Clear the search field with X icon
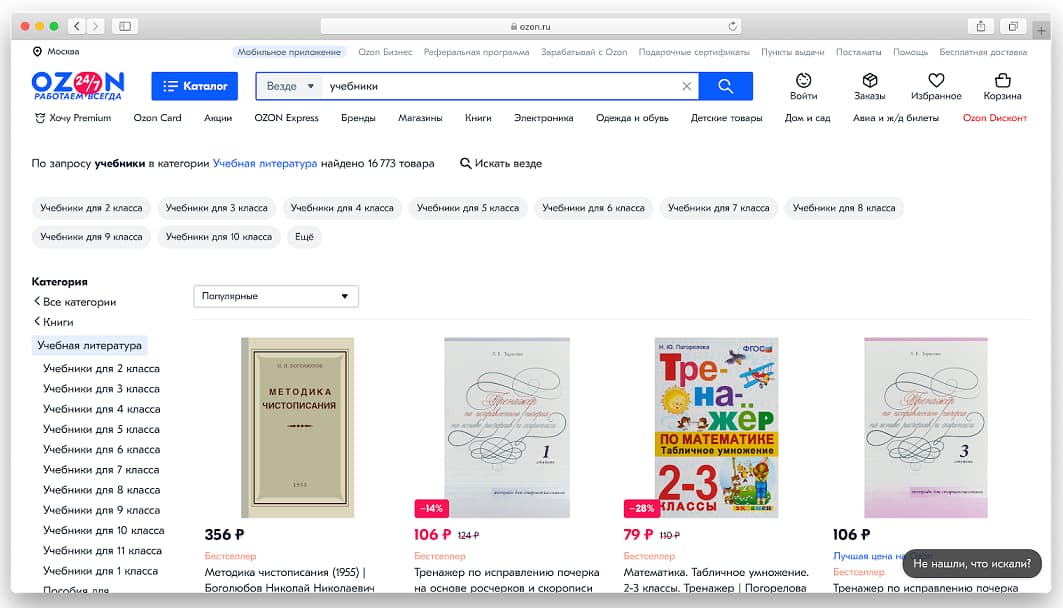 tap(686, 86)
